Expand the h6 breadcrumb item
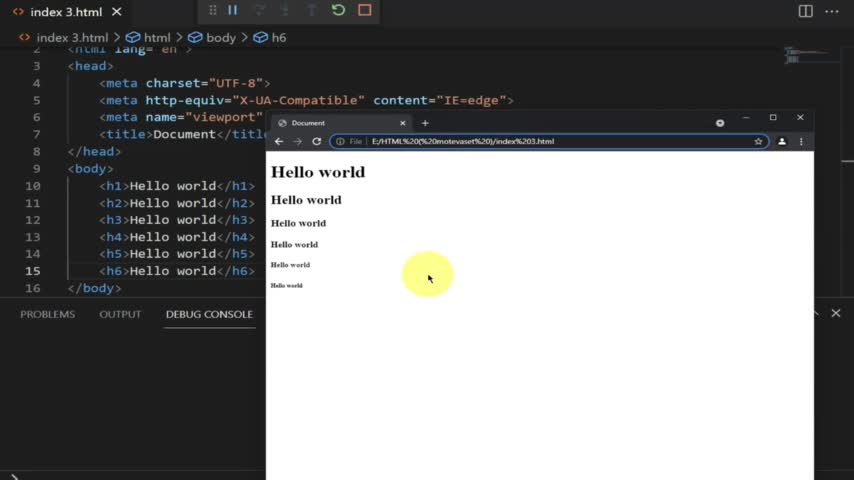Viewport: 854px width, 480px height. (278, 37)
